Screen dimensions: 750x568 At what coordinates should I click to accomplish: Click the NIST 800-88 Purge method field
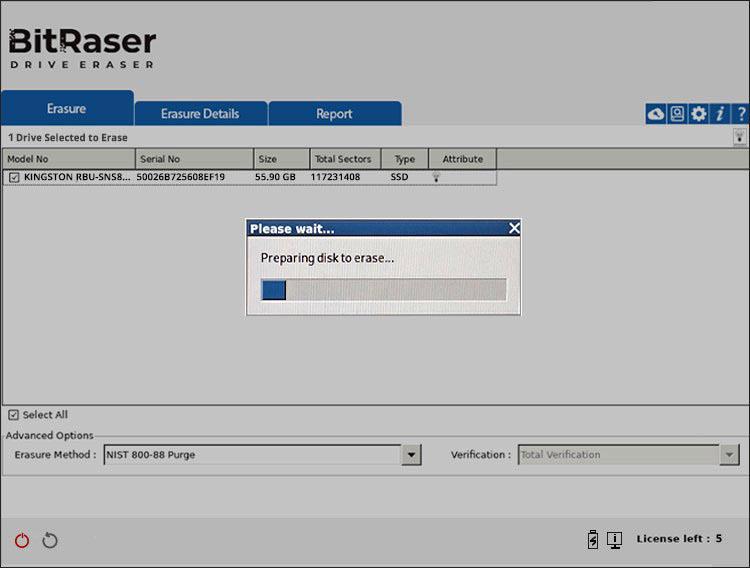coord(253,455)
